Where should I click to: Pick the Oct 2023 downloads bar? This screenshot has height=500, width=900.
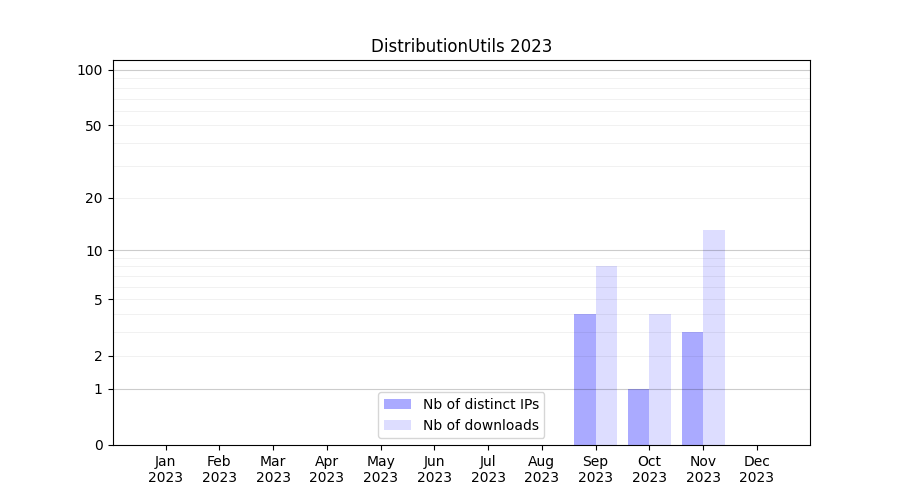pyautogui.click(x=660, y=380)
